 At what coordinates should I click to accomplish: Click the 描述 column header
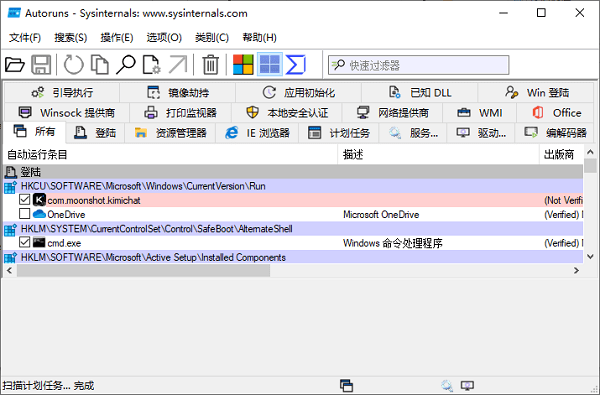tap(439, 154)
